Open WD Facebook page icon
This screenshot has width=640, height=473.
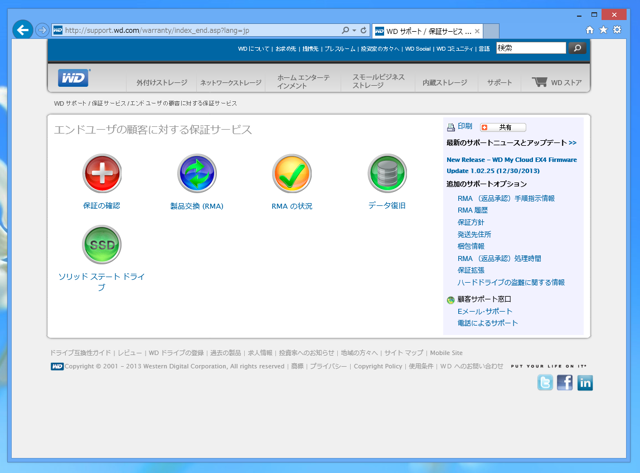pyautogui.click(x=565, y=383)
